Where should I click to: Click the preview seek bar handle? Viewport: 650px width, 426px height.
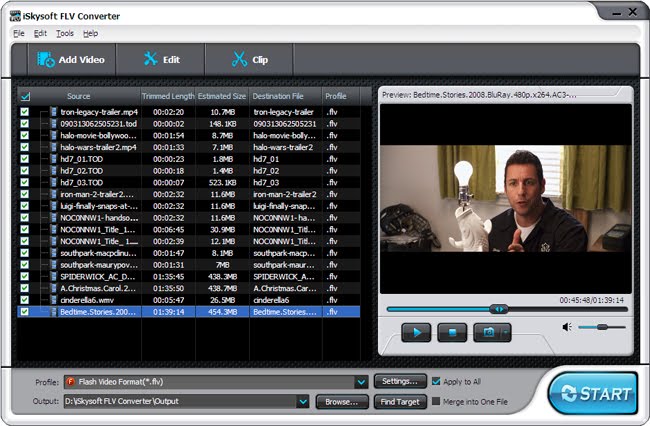[499, 309]
